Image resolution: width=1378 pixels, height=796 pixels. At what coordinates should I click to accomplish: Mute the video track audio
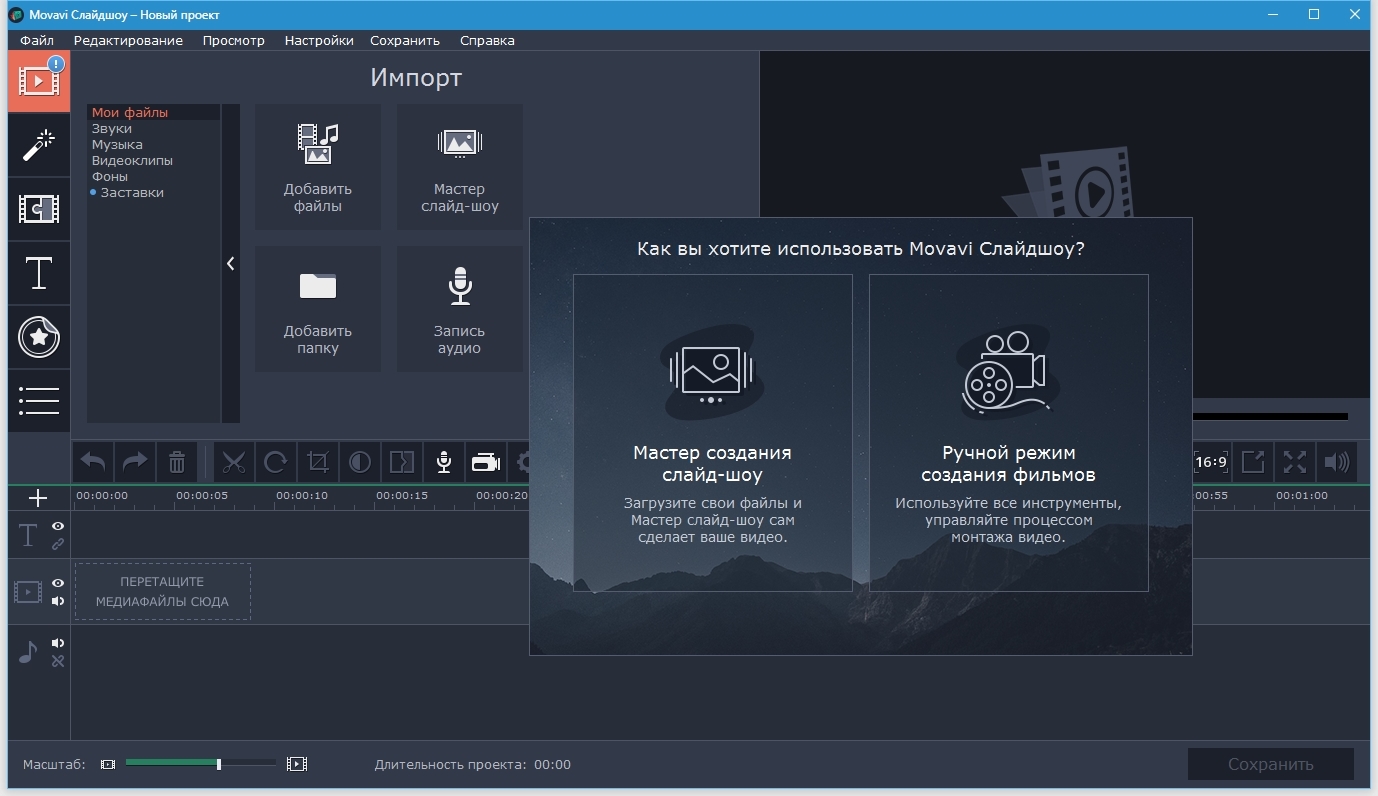(58, 601)
